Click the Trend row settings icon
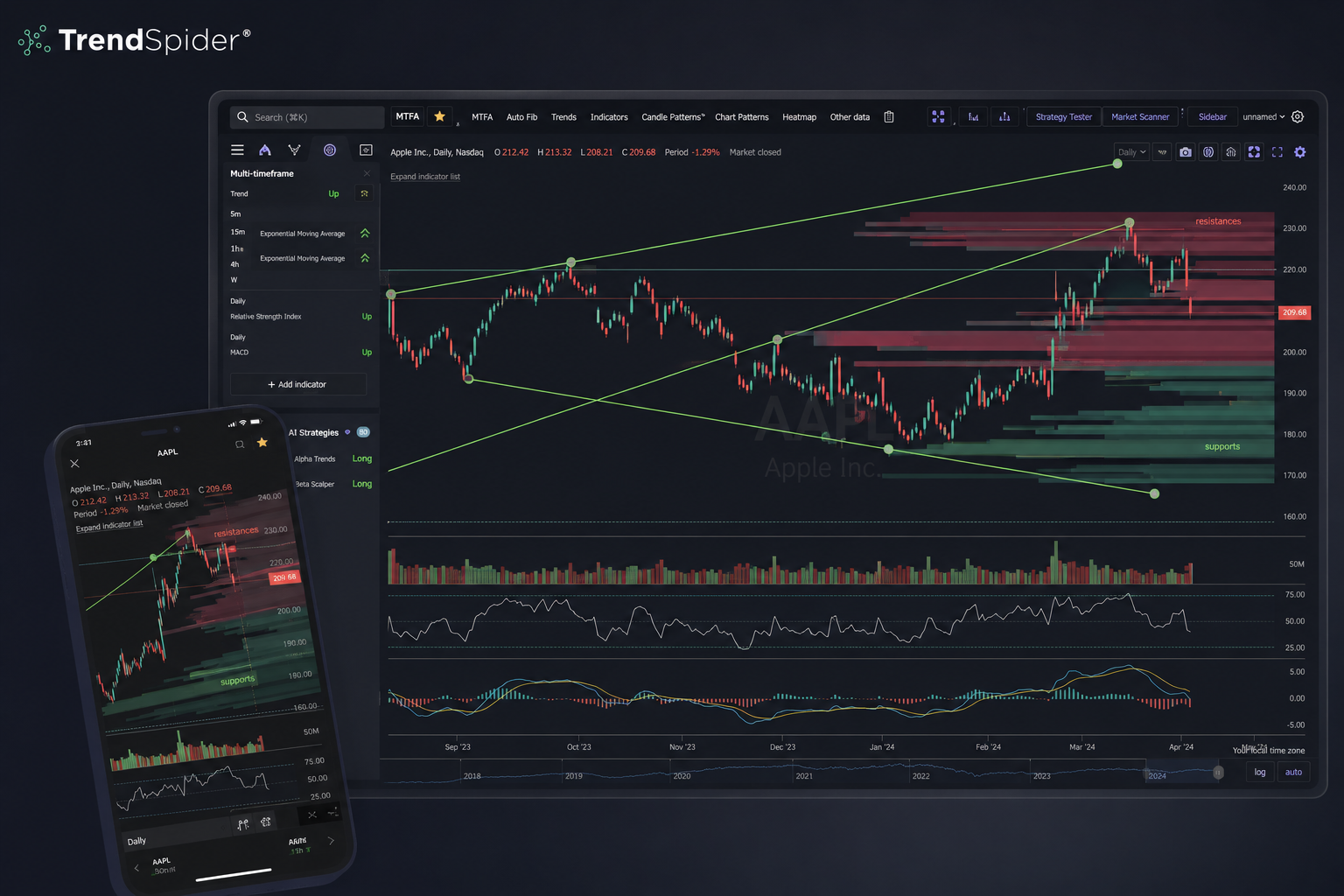 (x=365, y=193)
